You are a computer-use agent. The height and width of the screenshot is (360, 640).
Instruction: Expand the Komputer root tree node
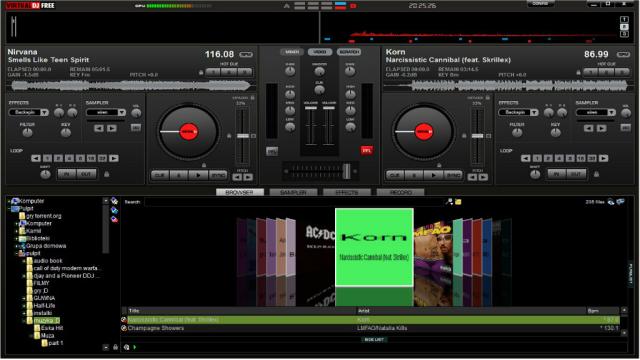point(9,201)
